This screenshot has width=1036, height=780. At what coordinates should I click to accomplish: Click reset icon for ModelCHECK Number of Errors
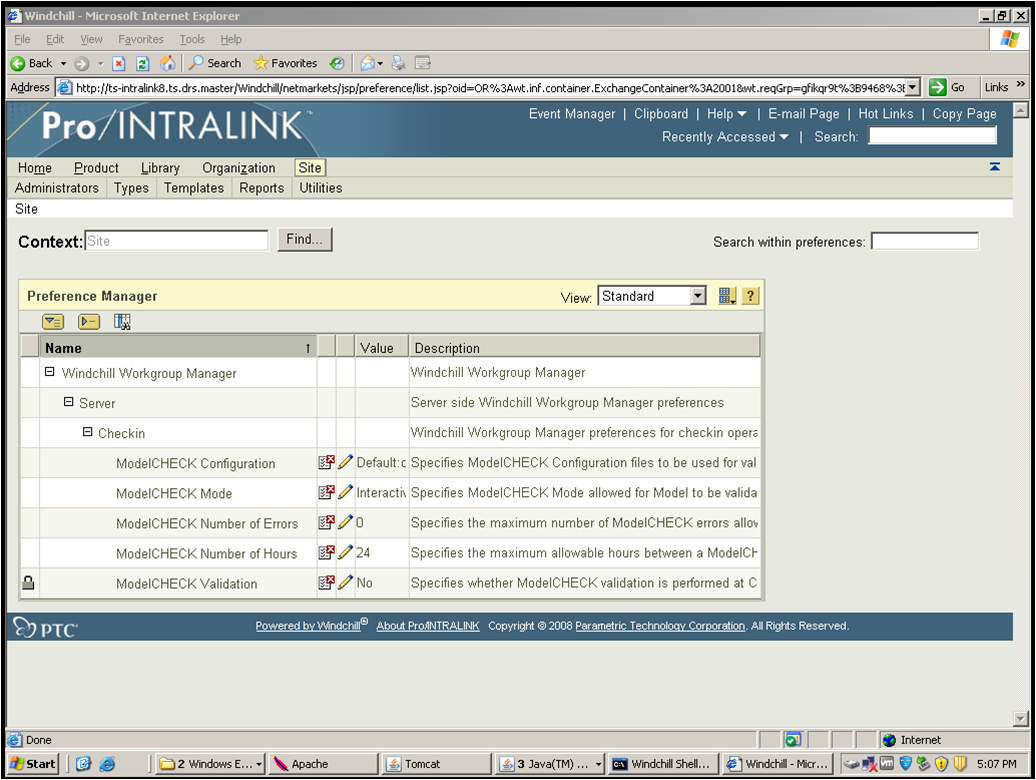coord(326,522)
